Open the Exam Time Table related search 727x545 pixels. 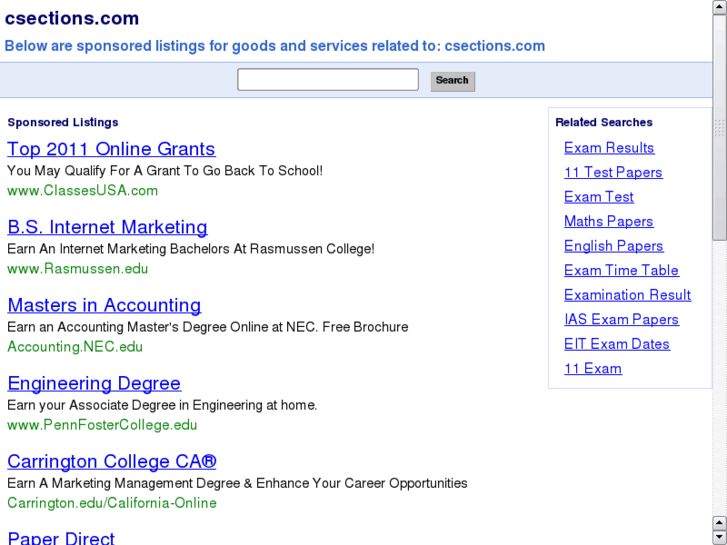coord(621,270)
